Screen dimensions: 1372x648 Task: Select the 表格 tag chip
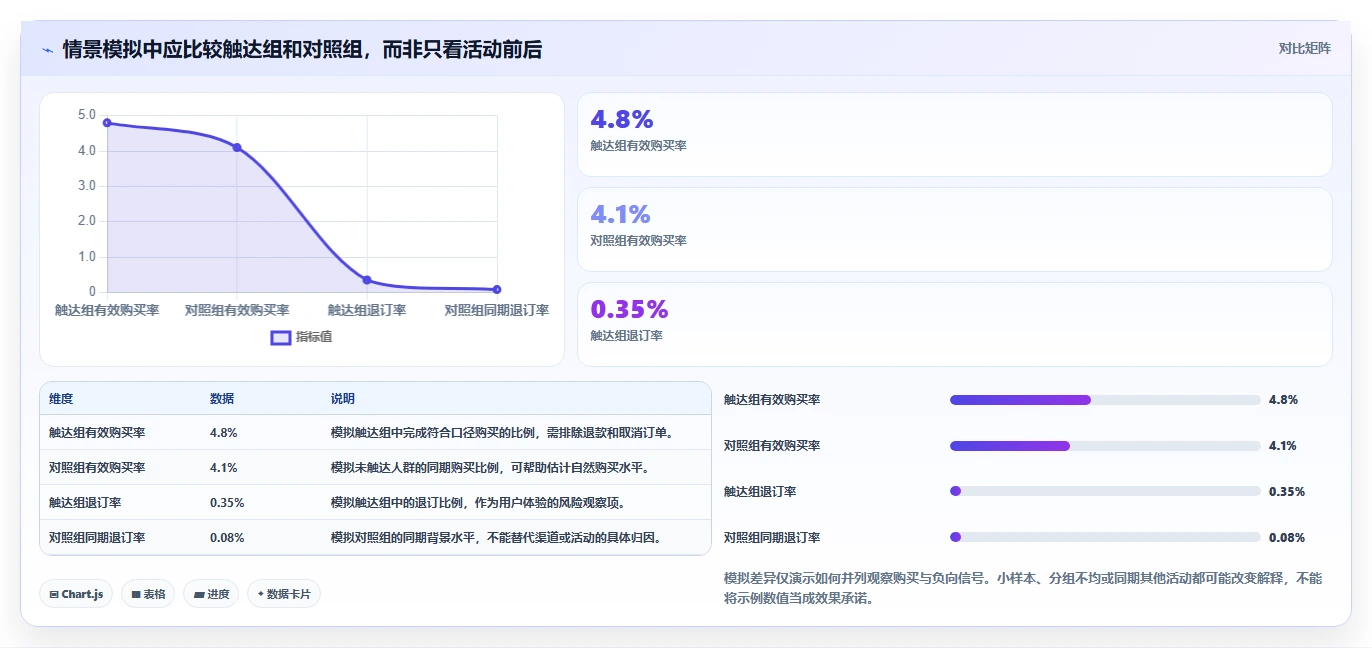point(148,594)
